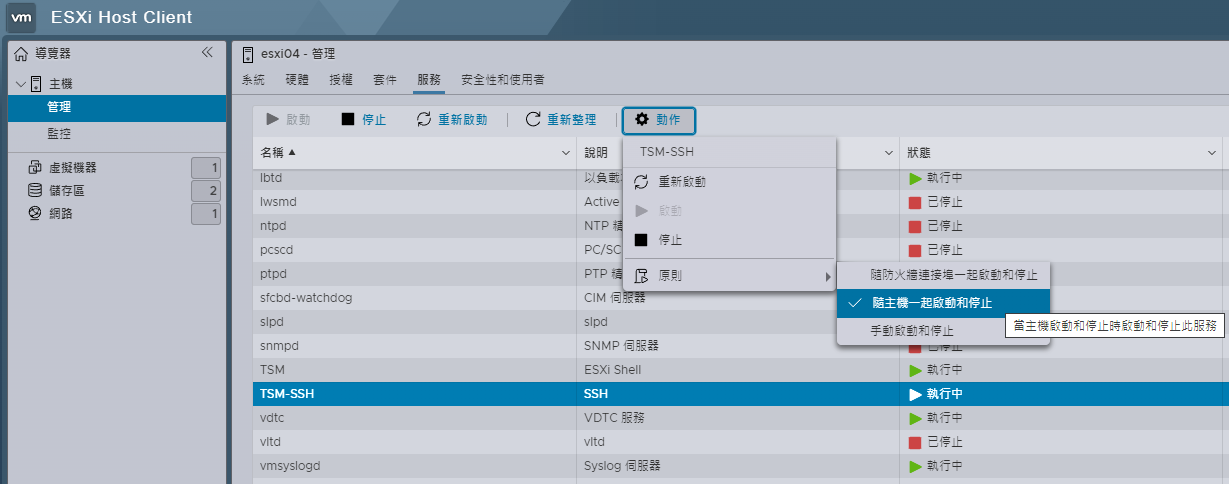Image resolution: width=1229 pixels, height=484 pixels.
Task: Select 手動啟動和停止 policy
Action: [943, 330]
